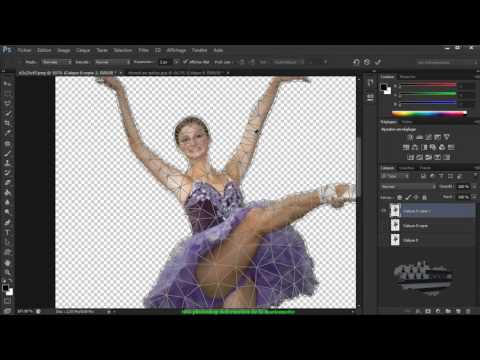
Task: Open puppet warp Mode dropdown
Action: click(x=57, y=62)
